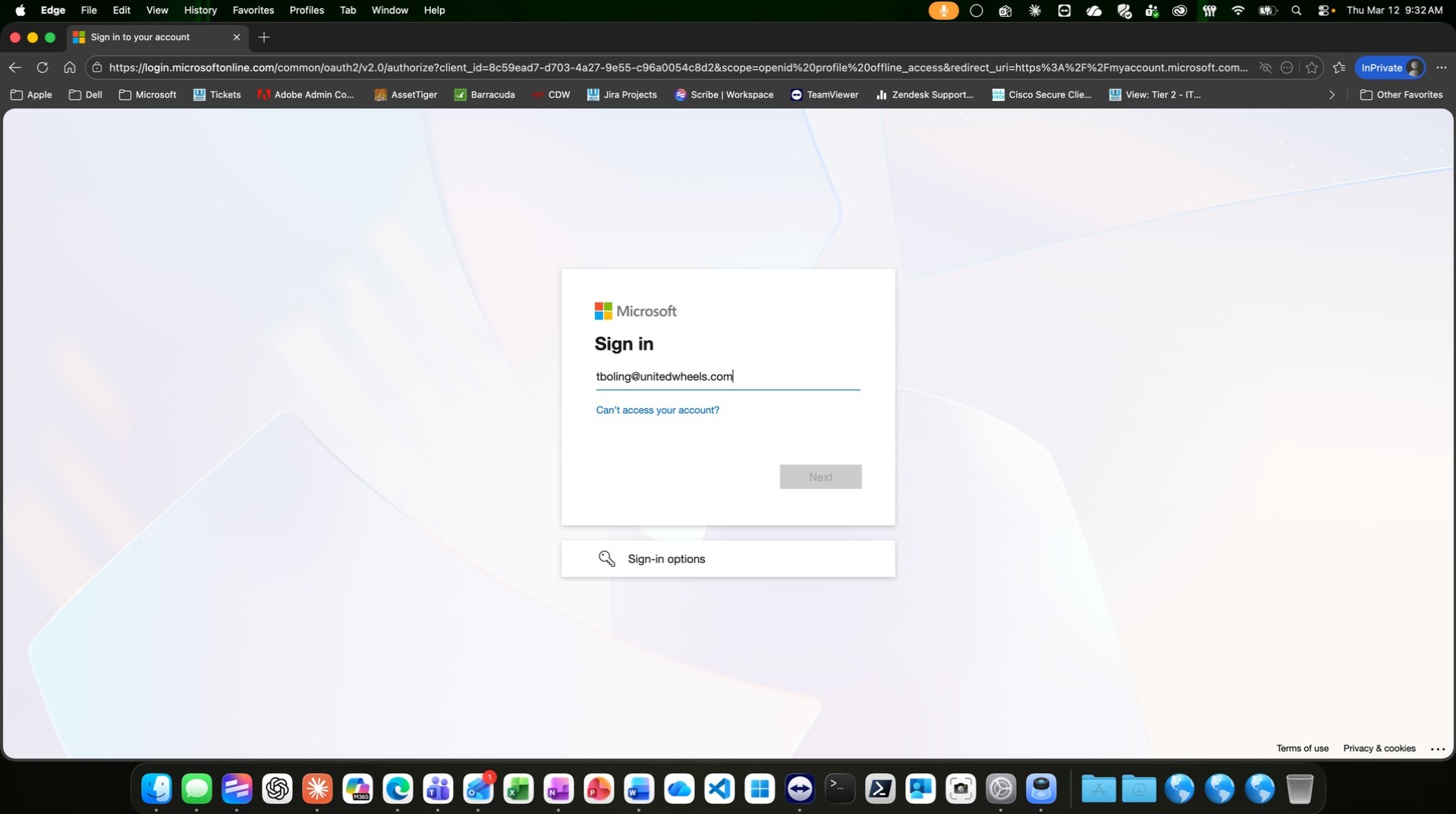
Task: Open Outlook with notification badge
Action: tap(478, 789)
